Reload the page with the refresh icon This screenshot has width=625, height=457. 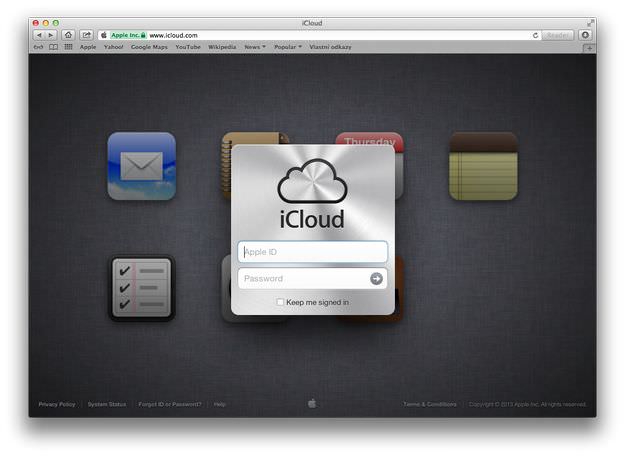tap(535, 35)
